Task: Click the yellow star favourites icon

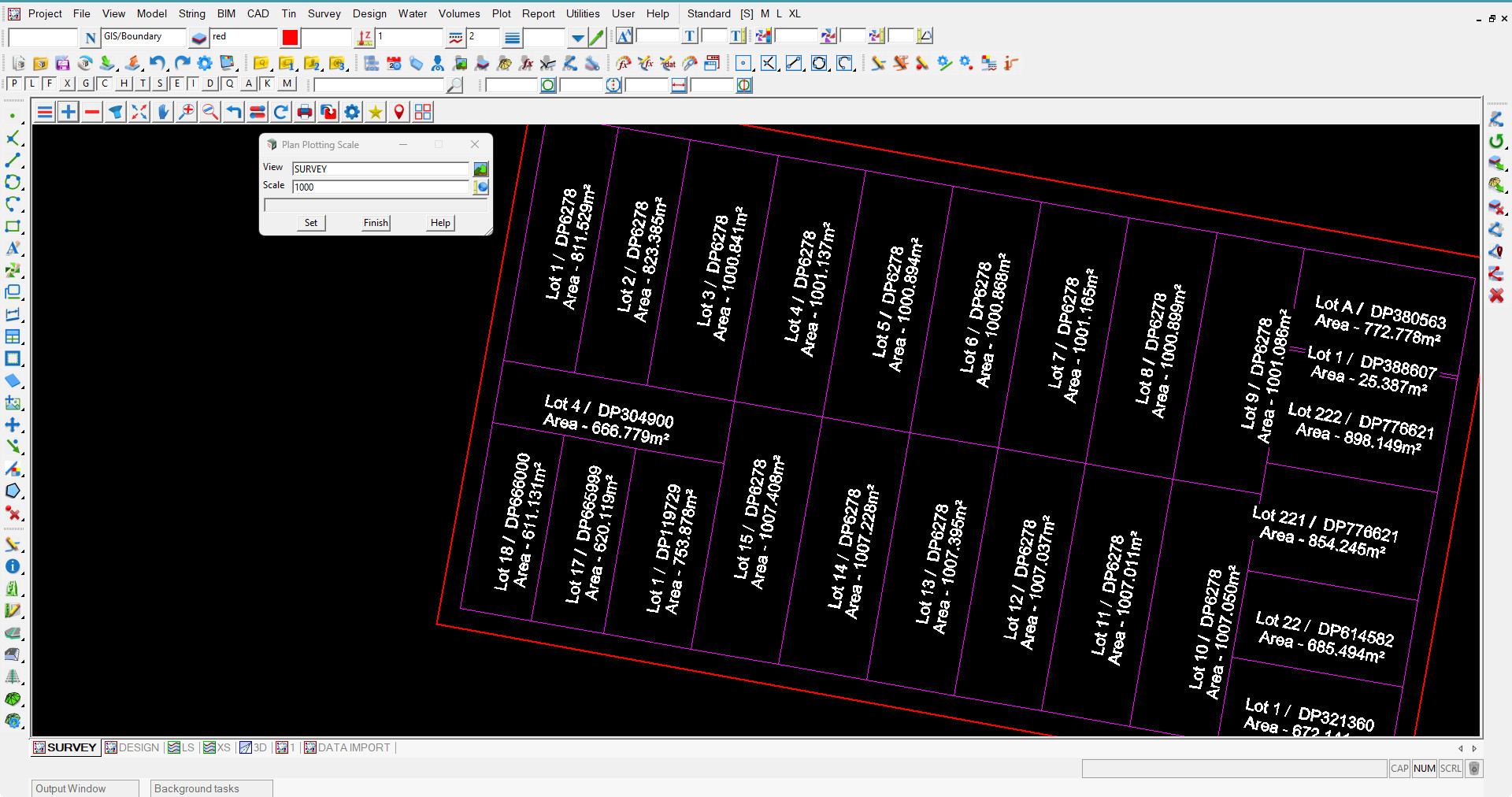Action: click(x=376, y=113)
